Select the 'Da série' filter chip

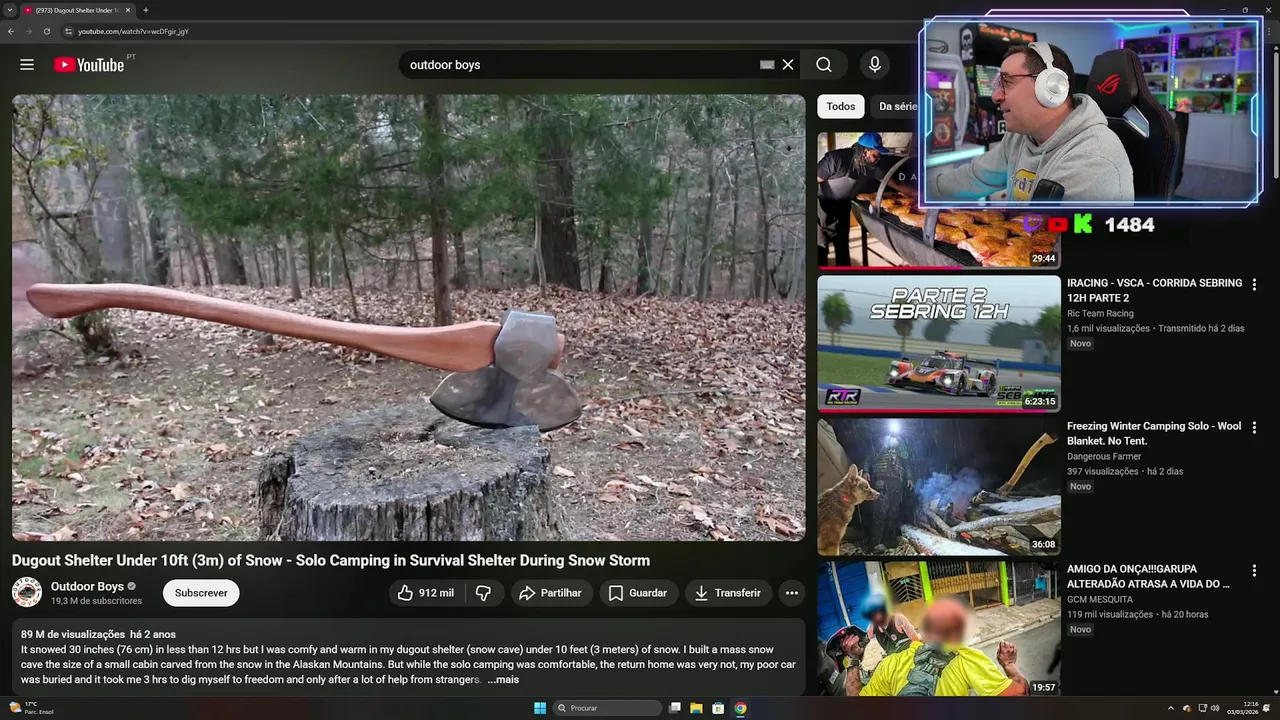[897, 106]
